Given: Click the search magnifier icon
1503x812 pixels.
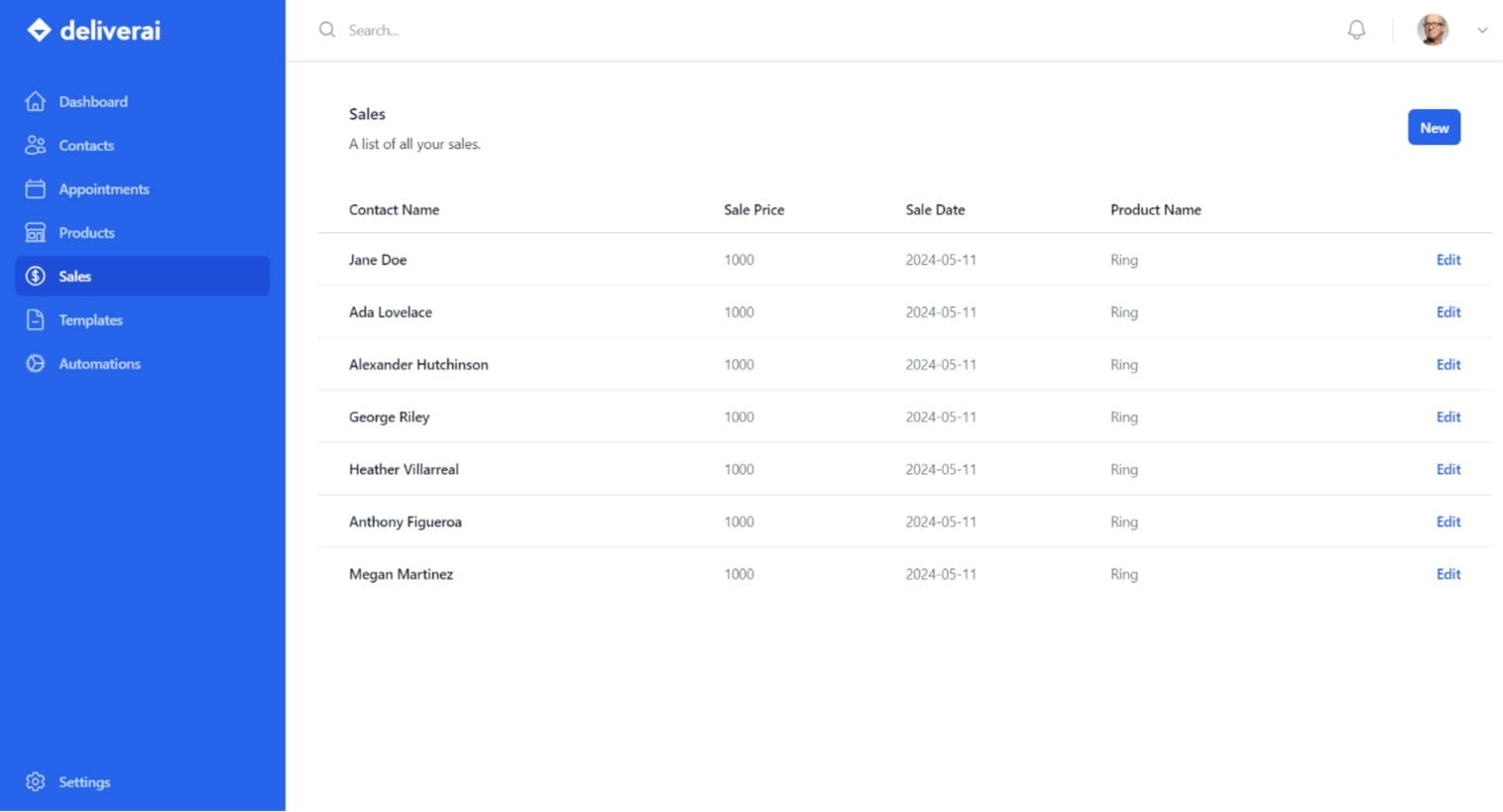Looking at the screenshot, I should [326, 30].
